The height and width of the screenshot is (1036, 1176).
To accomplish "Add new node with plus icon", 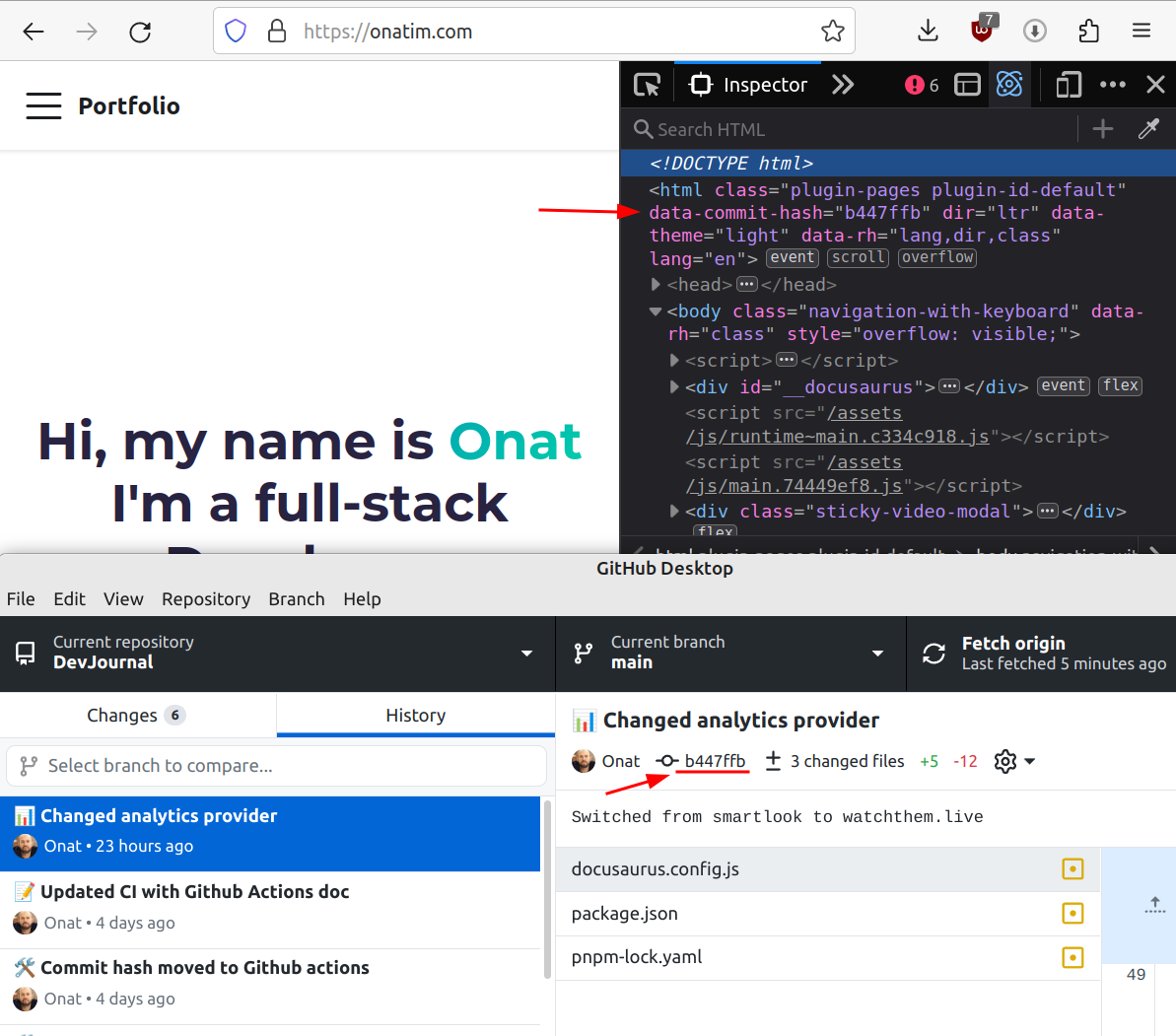I will [1102, 129].
